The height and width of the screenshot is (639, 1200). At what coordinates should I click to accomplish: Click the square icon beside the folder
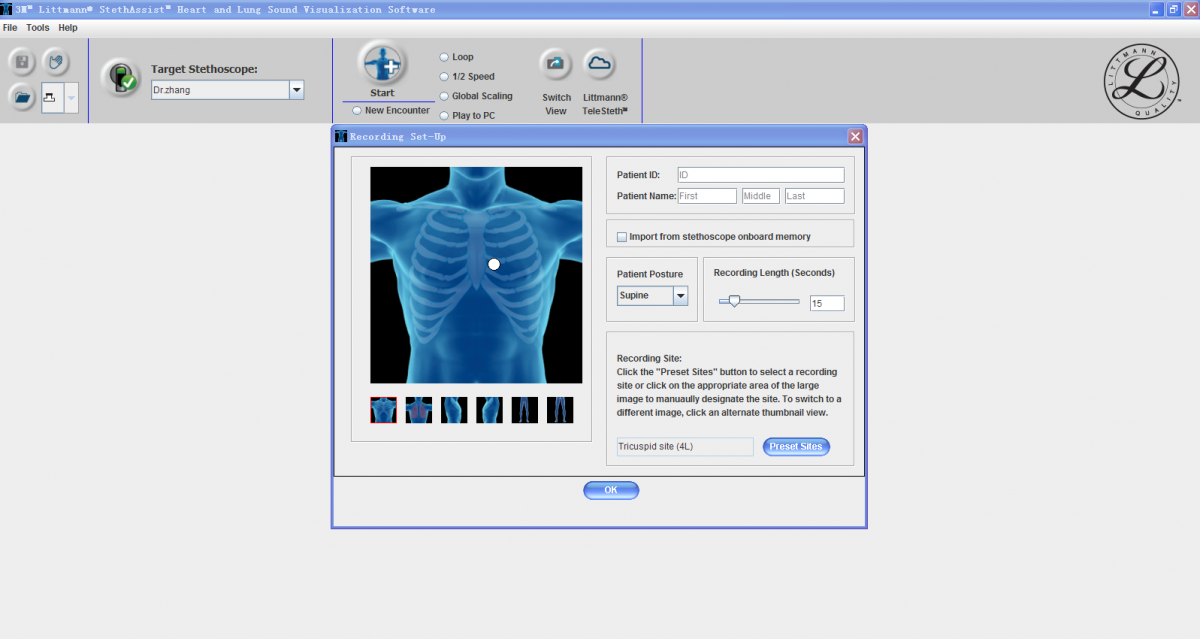point(52,98)
